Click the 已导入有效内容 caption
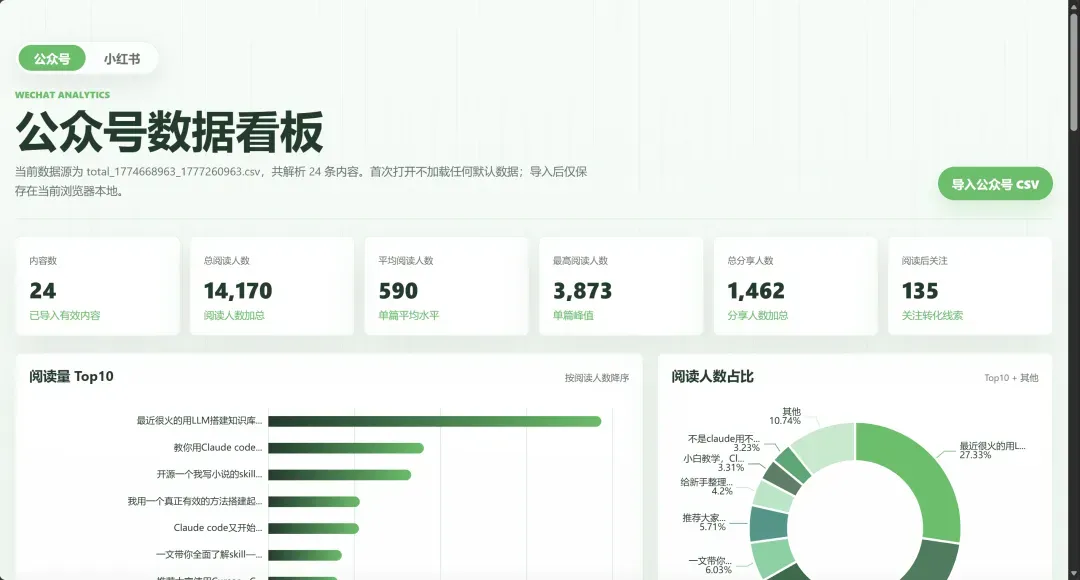This screenshot has height=580, width=1080. coord(65,315)
